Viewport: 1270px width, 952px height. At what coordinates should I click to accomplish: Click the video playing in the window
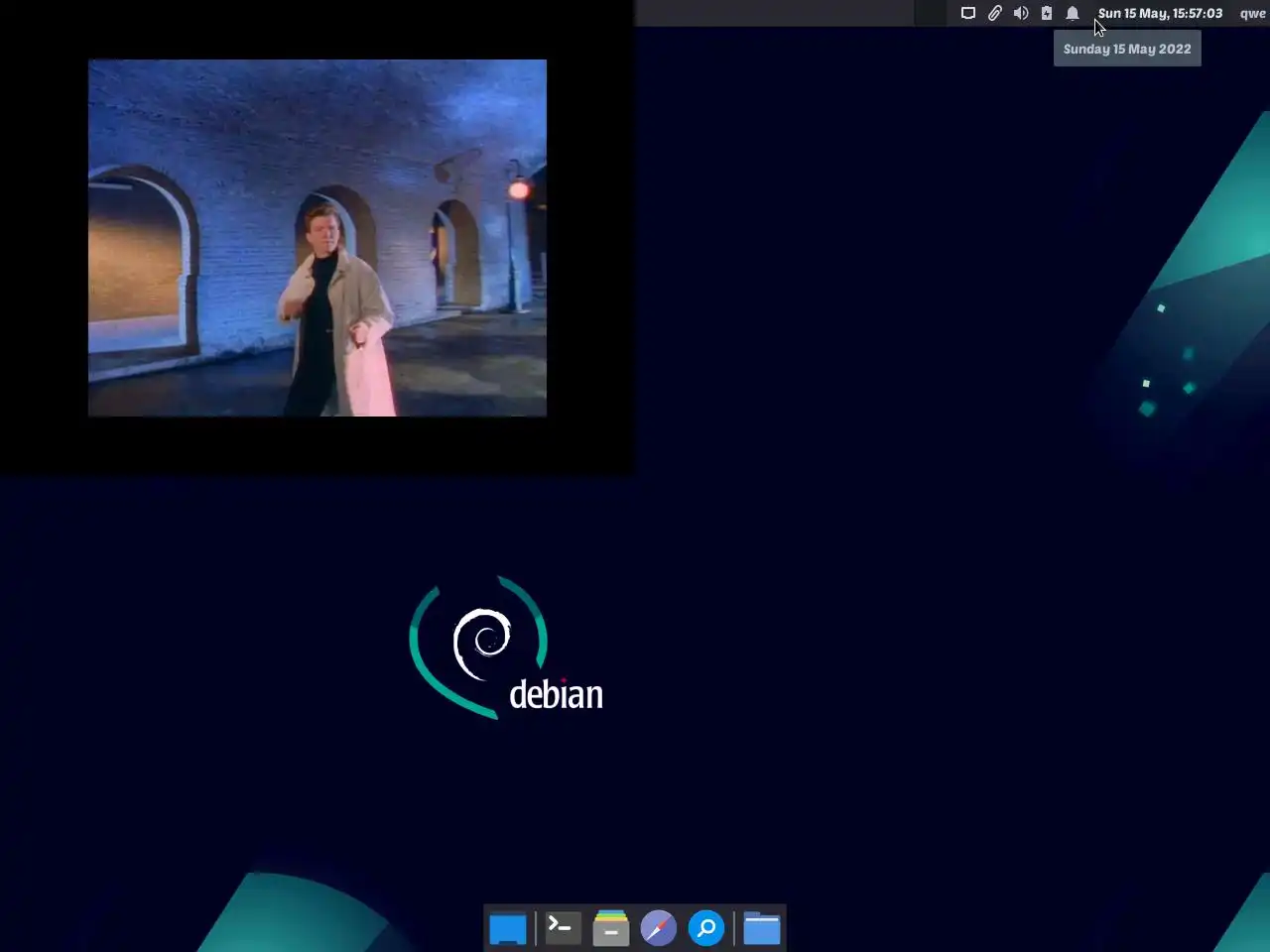(317, 238)
